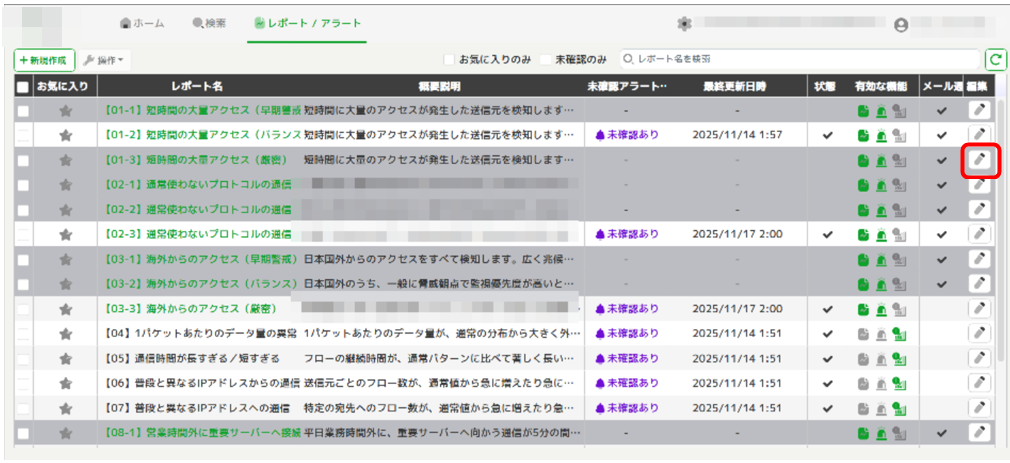Click the 有効な機能 column header
1010x463 pixels.
tap(881, 87)
